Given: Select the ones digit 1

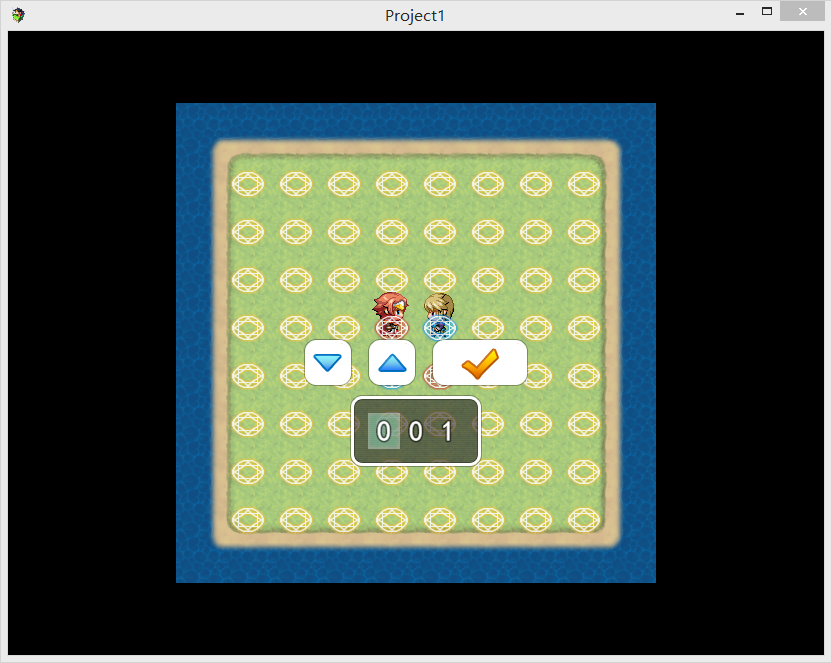Looking at the screenshot, I should point(447,431).
